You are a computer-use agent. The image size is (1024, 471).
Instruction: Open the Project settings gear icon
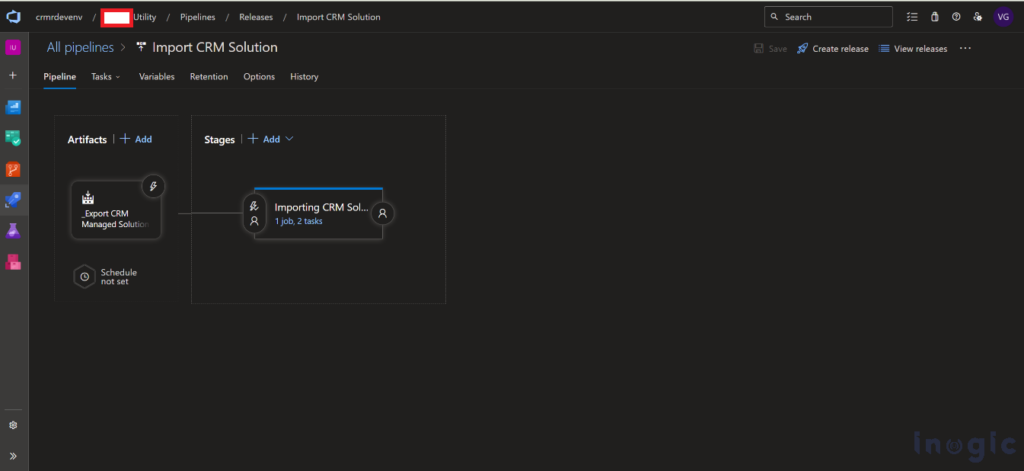click(x=13, y=425)
